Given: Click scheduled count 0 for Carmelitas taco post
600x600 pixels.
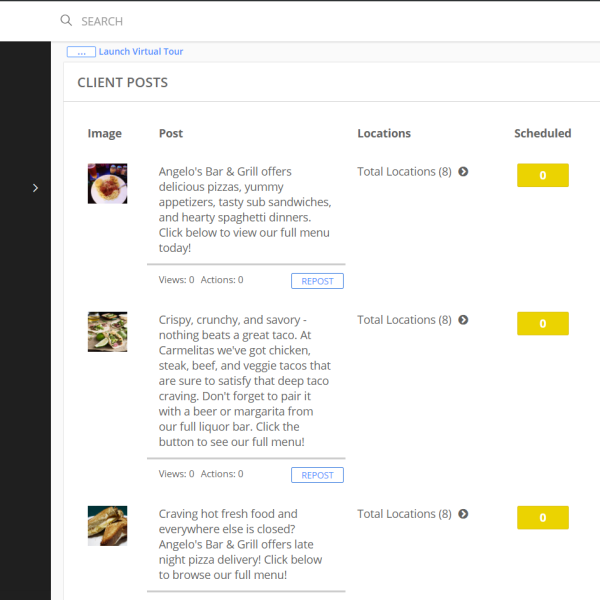Looking at the screenshot, I should (x=543, y=323).
